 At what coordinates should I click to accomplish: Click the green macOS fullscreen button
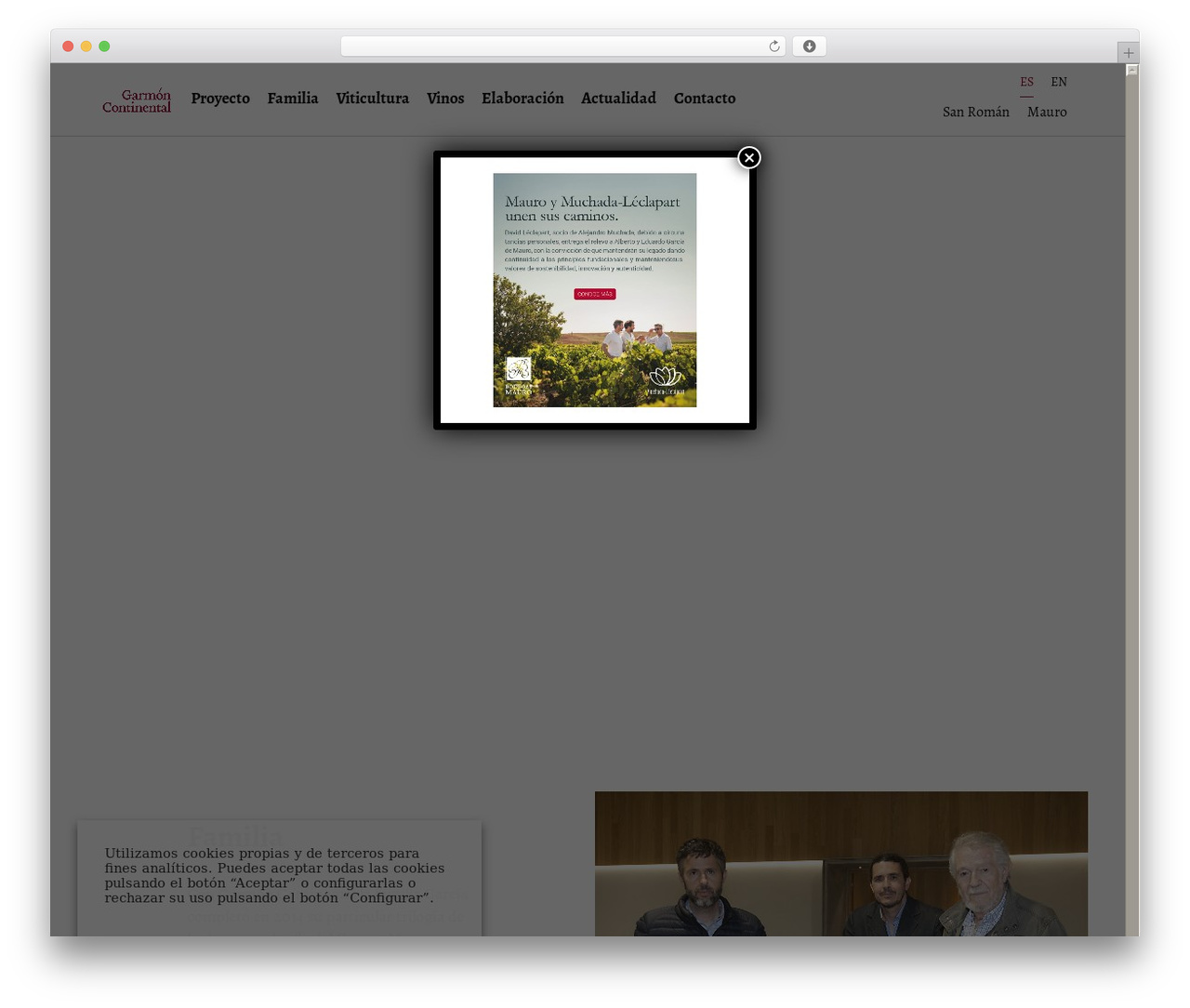(x=104, y=46)
